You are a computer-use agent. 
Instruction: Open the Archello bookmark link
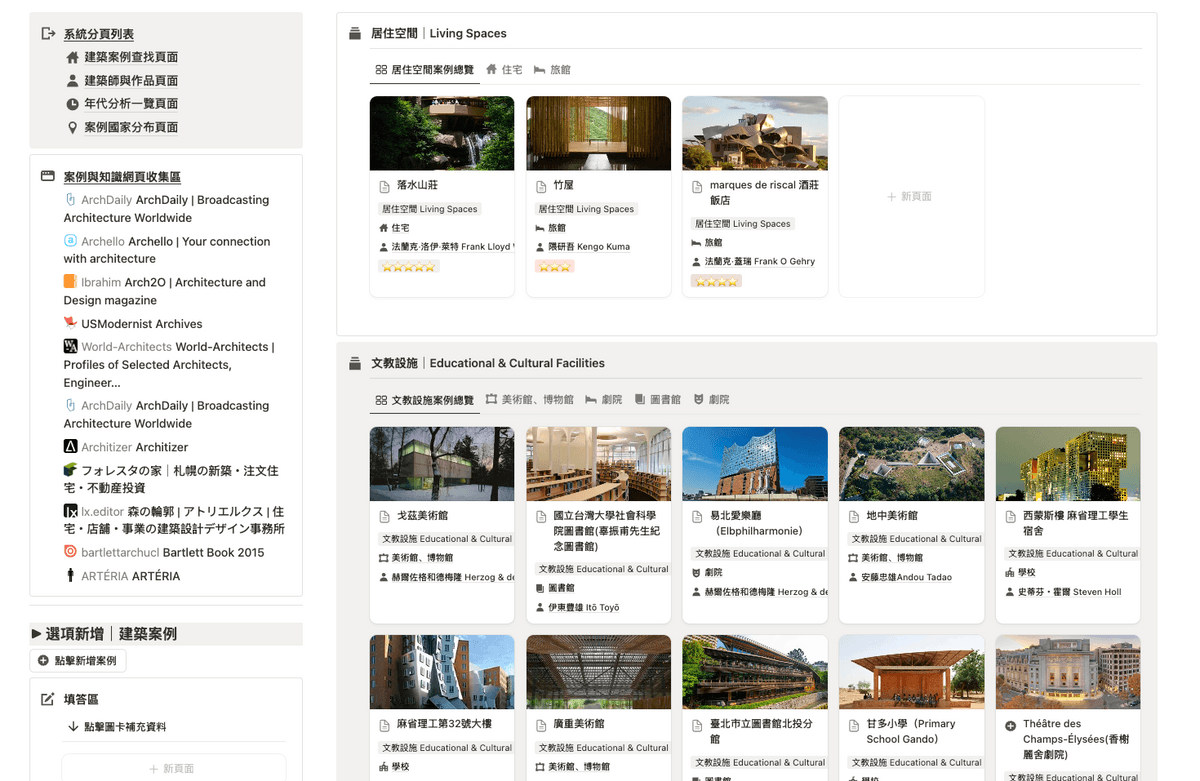tap(167, 250)
